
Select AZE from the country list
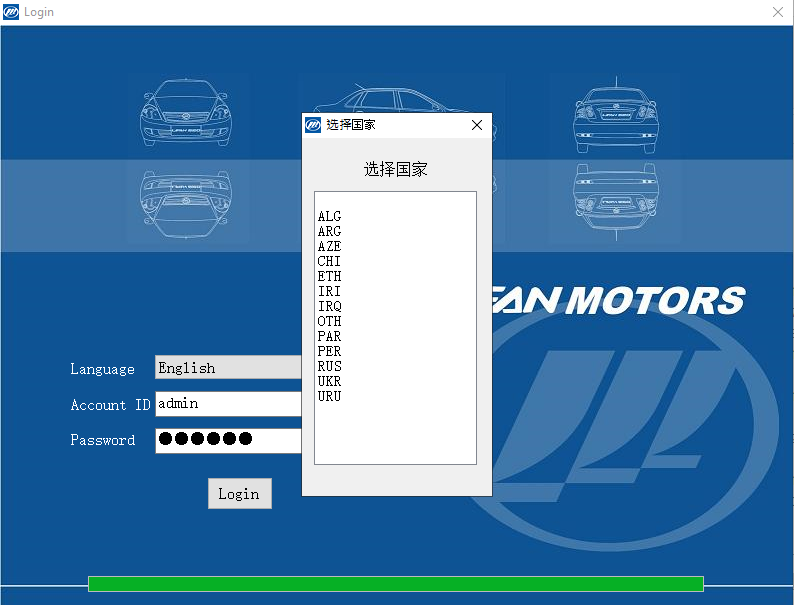329,247
